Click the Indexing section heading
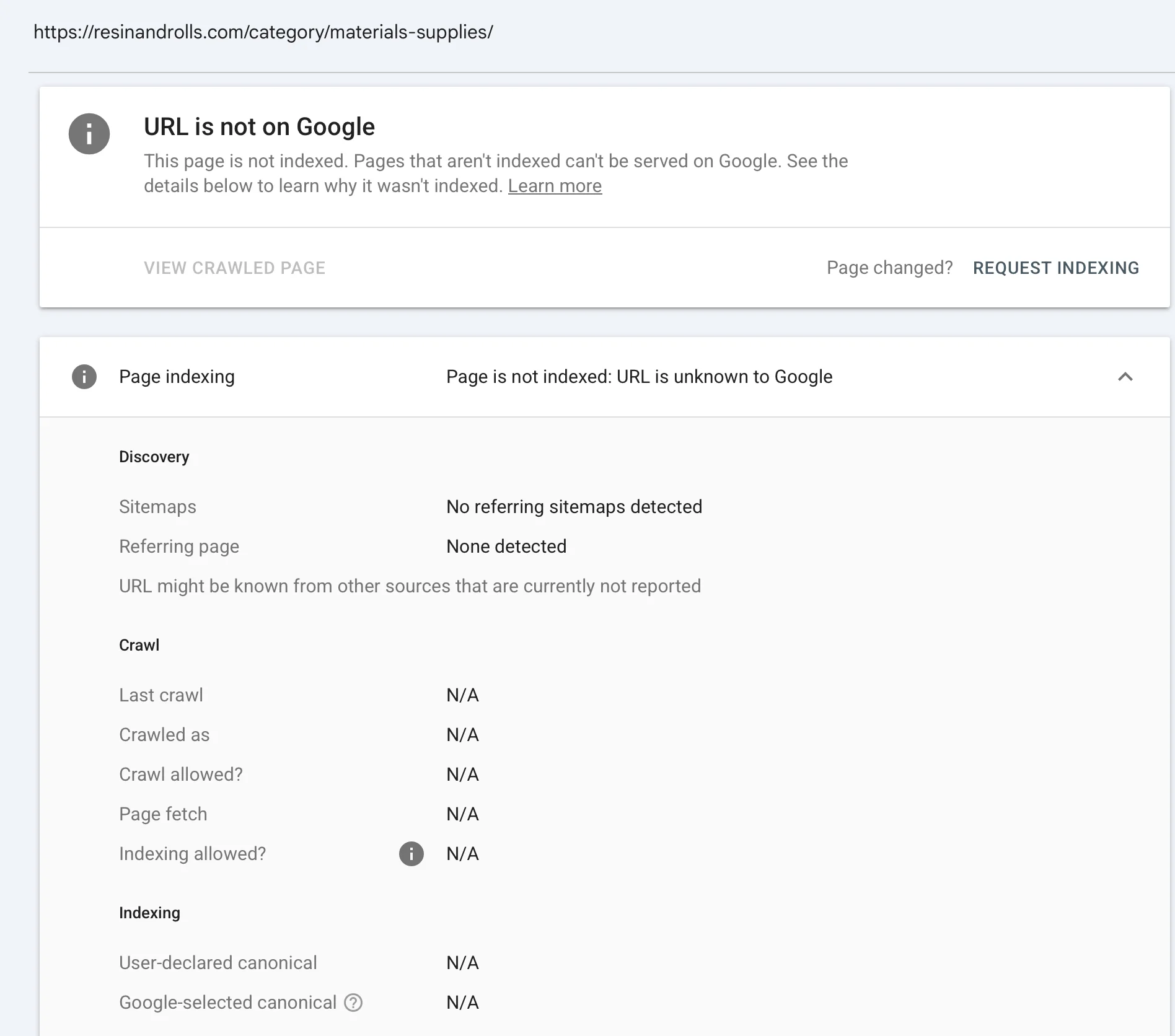The width and height of the screenshot is (1175, 1036). [150, 913]
